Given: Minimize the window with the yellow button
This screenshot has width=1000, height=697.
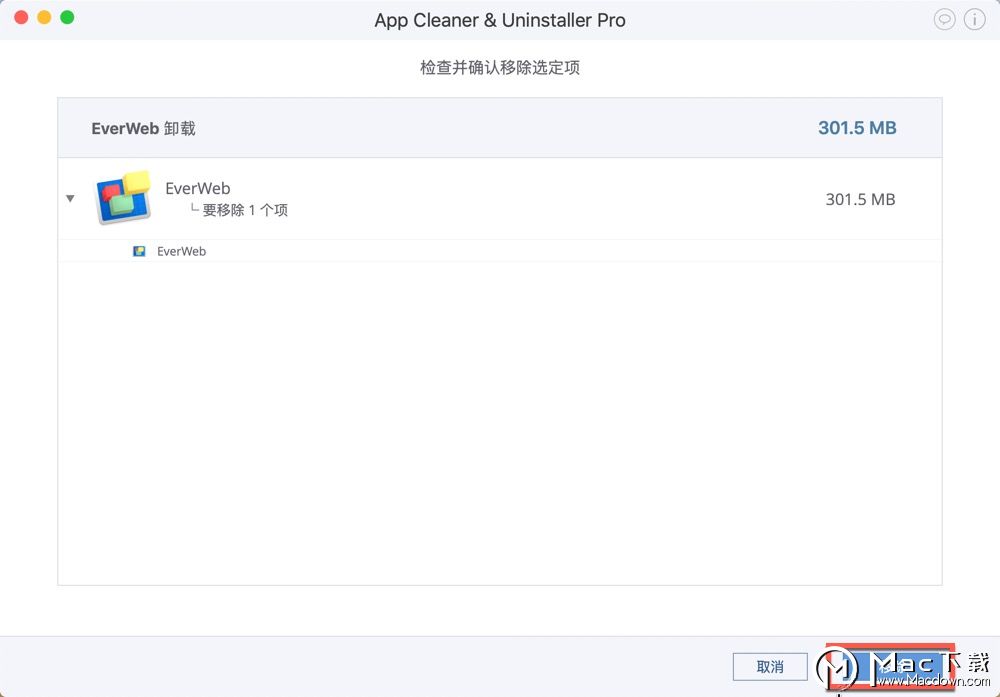Looking at the screenshot, I should point(44,17).
